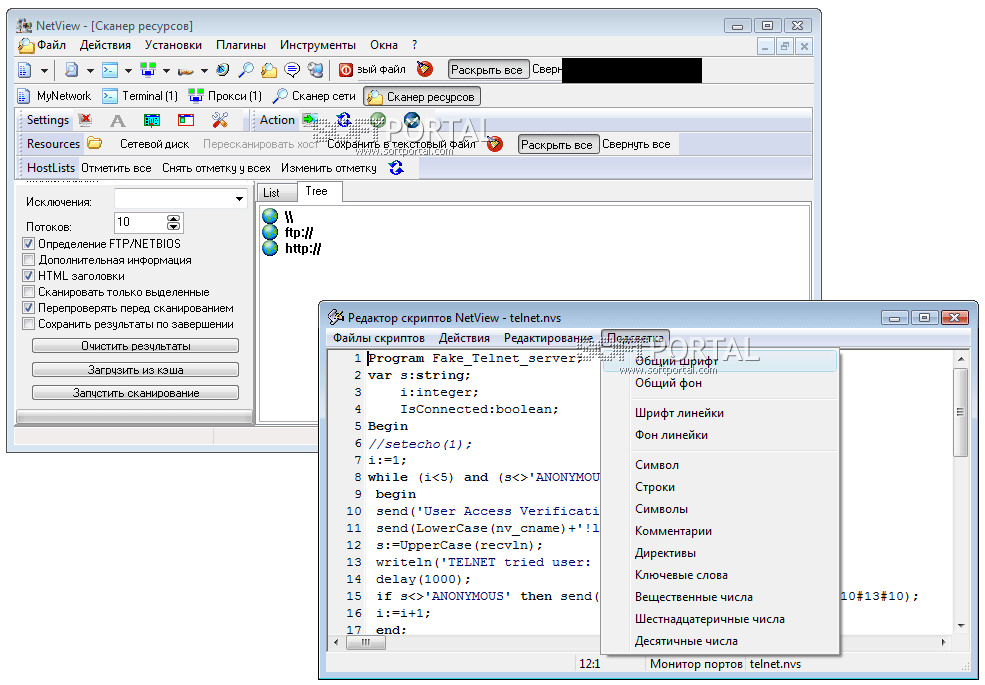Viewport: 985px width, 685px height.
Task: Click the compass radar icon in main toolbar
Action: pos(222,70)
